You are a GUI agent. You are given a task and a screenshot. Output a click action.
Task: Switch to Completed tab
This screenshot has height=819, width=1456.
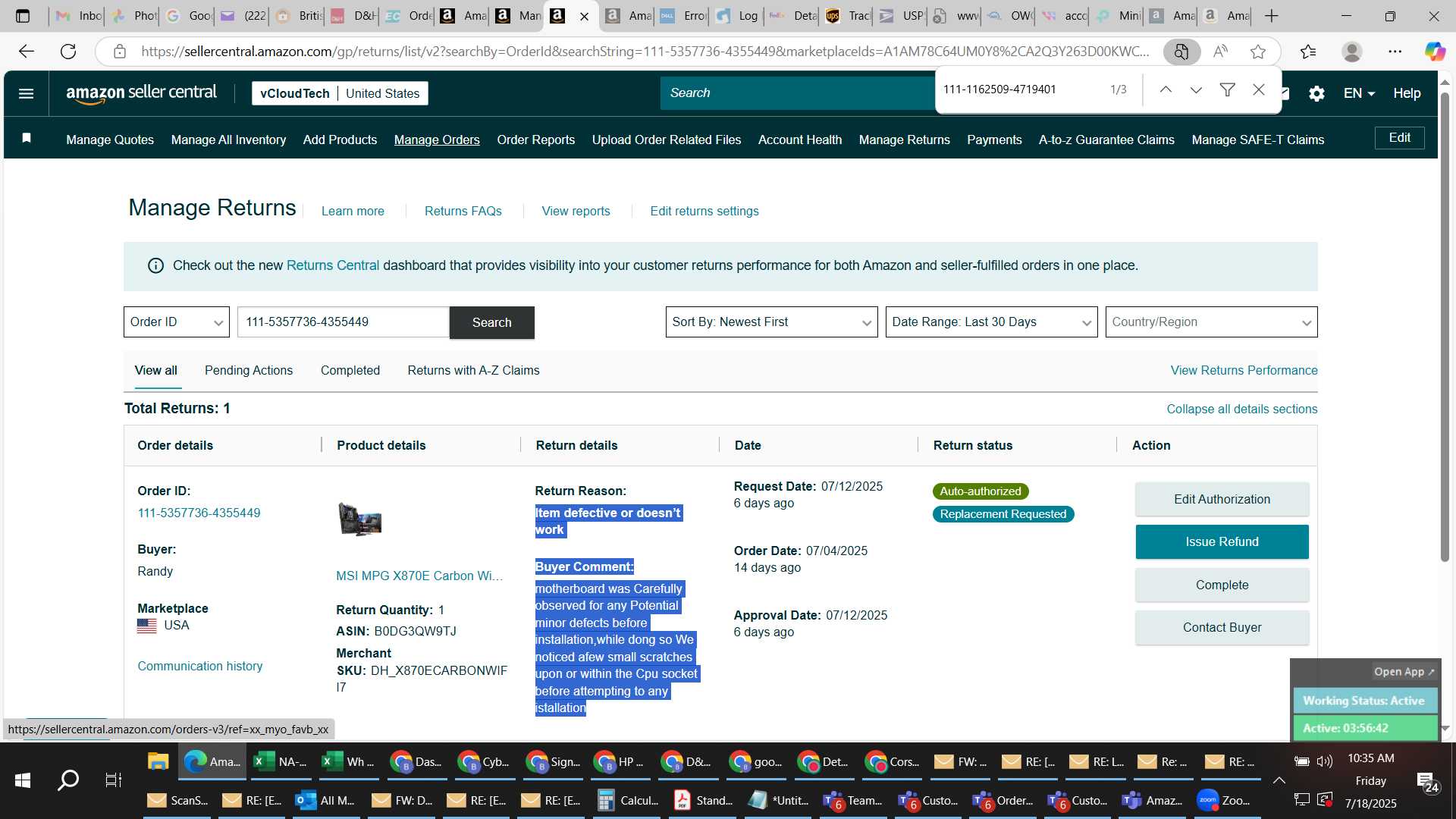pyautogui.click(x=350, y=370)
